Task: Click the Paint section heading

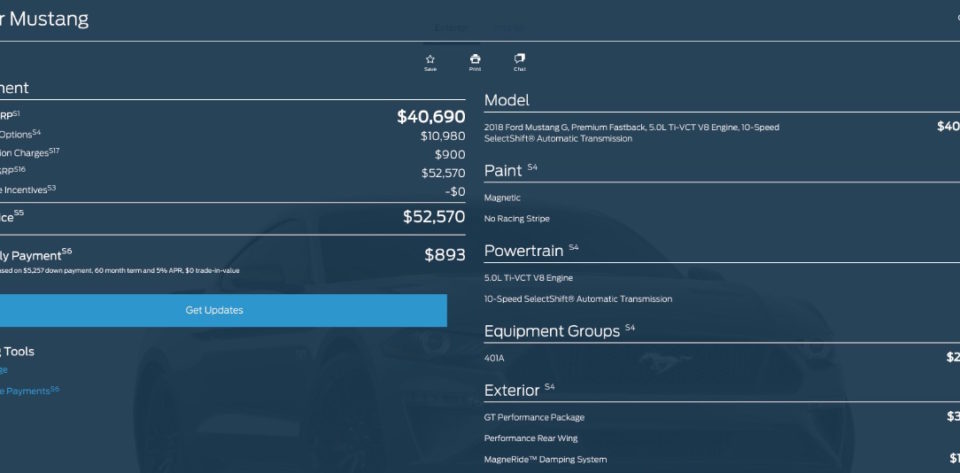Action: (503, 171)
